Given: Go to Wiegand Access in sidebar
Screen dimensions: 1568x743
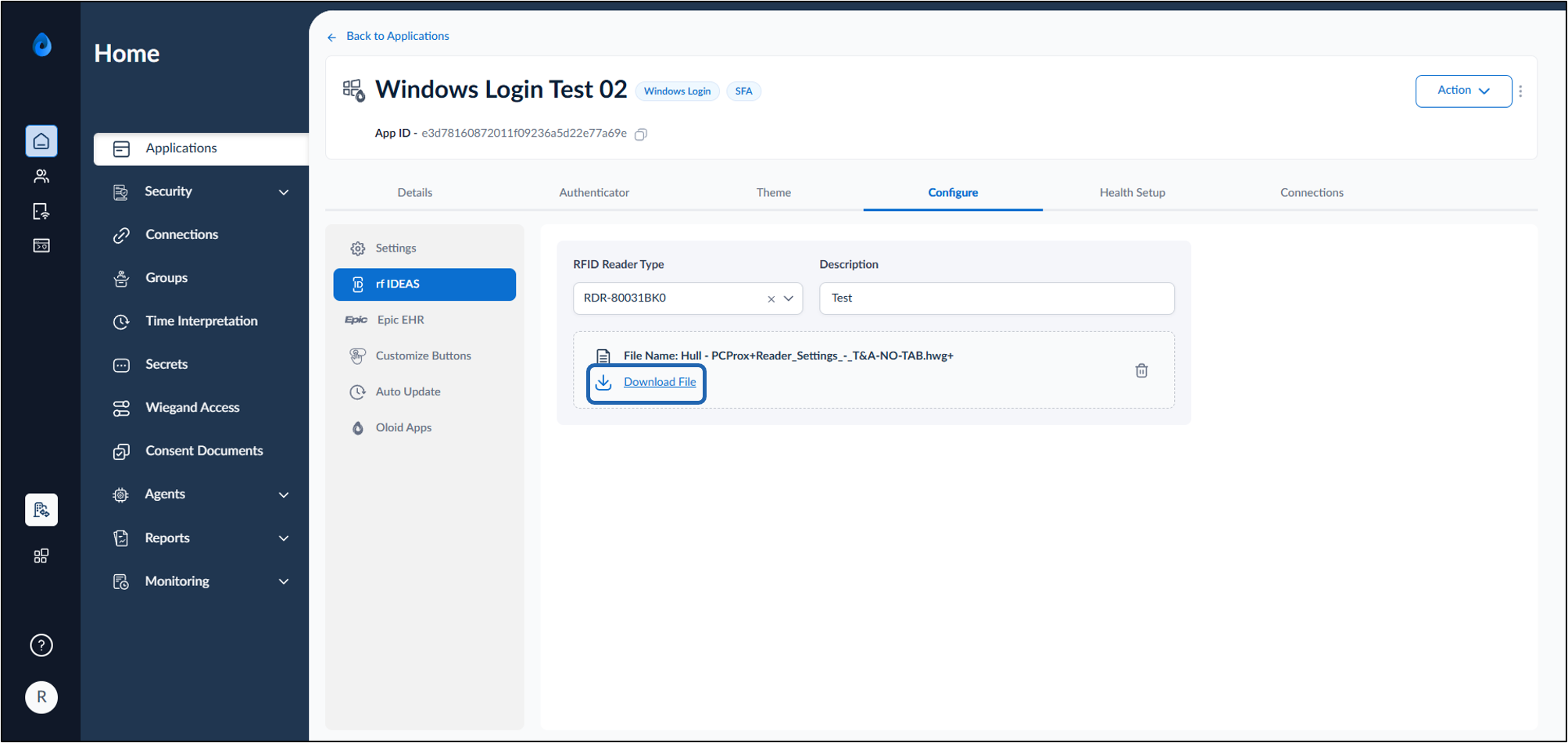Looking at the screenshot, I should (x=201, y=408).
